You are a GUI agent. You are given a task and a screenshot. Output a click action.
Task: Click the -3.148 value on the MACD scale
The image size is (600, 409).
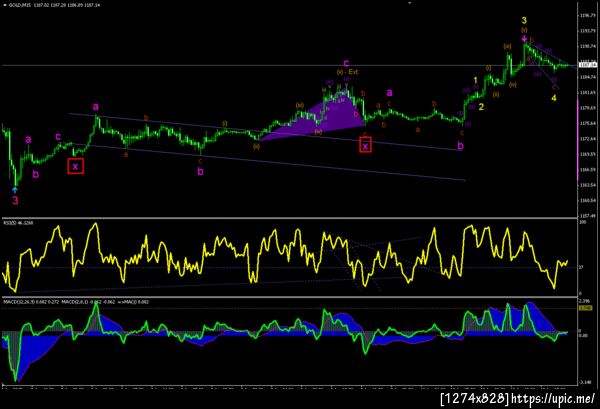pos(585,382)
